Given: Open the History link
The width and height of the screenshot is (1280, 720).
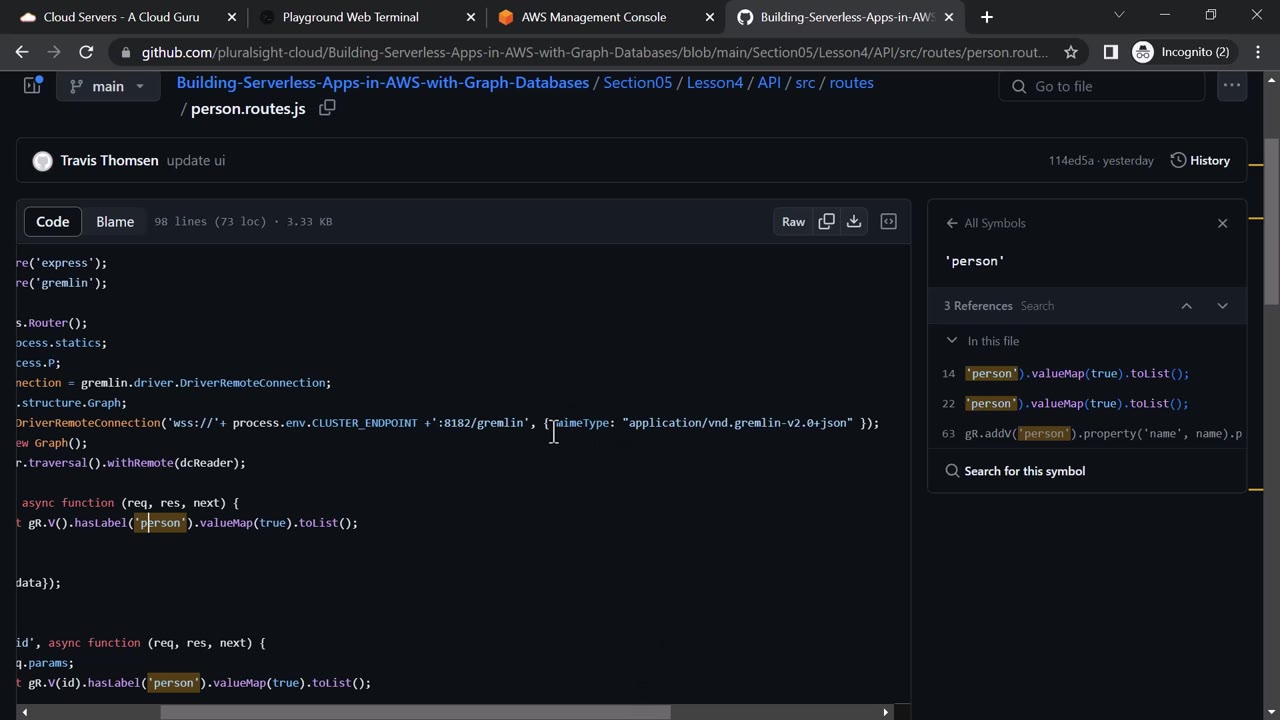Looking at the screenshot, I should (x=1200, y=160).
